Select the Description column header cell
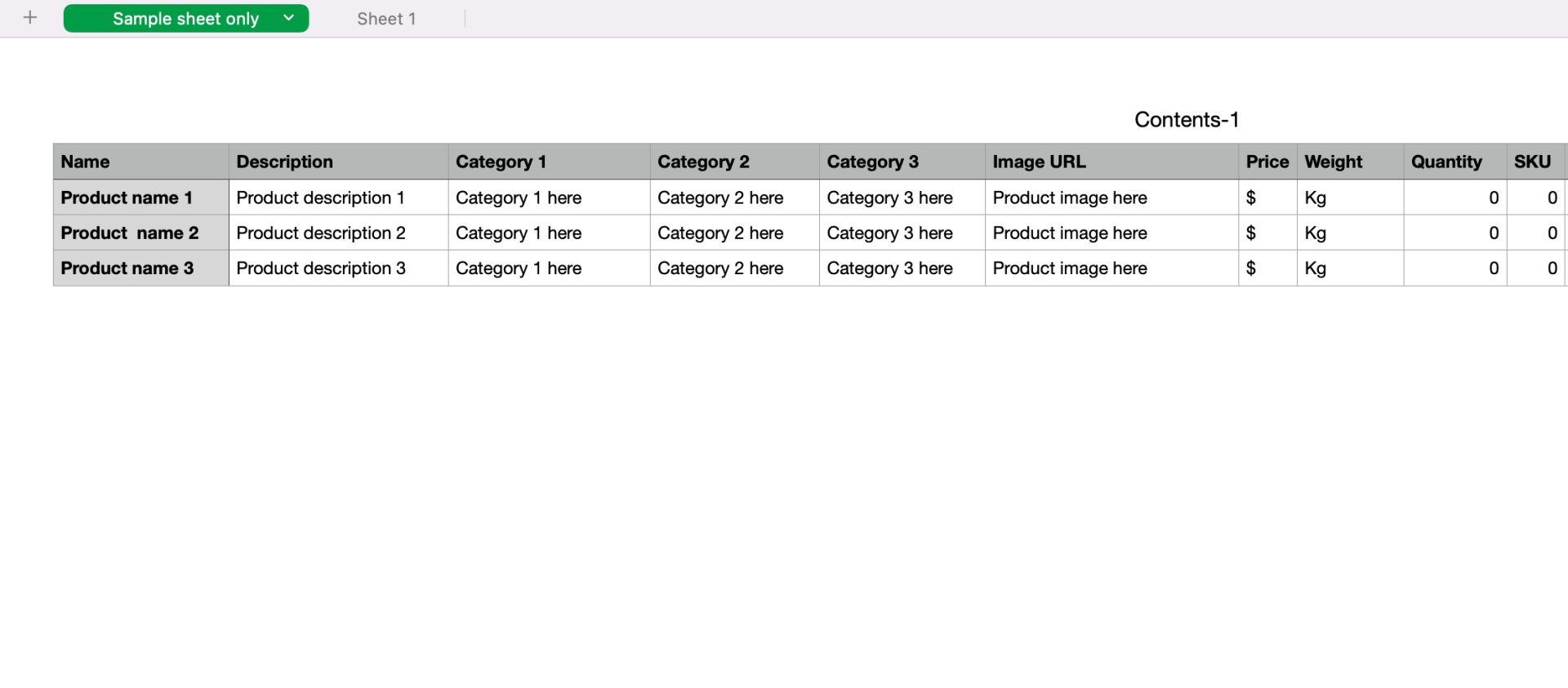Image resolution: width=1568 pixels, height=688 pixels. (338, 162)
